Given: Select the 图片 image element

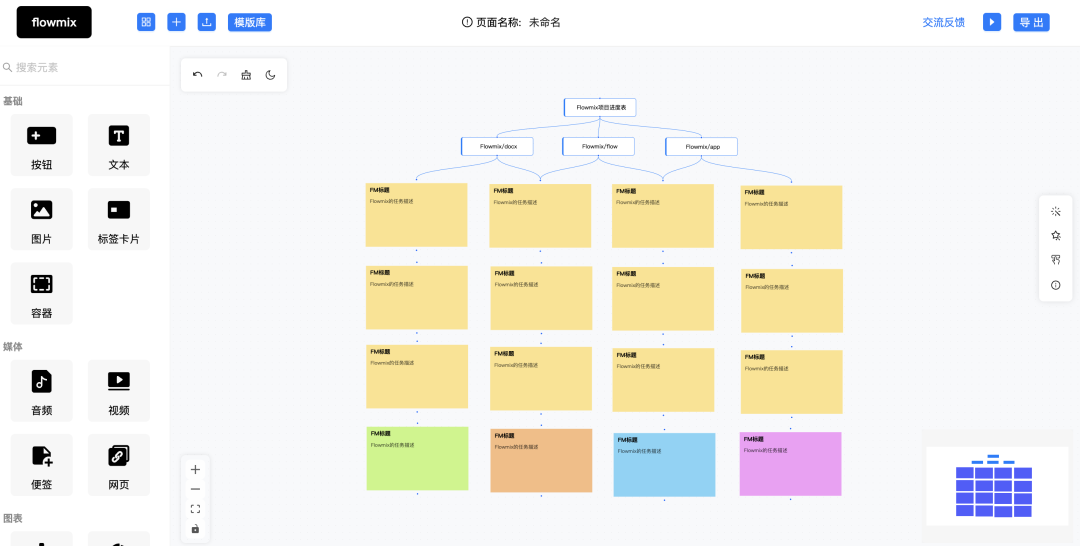Looking at the screenshot, I should point(41,219).
